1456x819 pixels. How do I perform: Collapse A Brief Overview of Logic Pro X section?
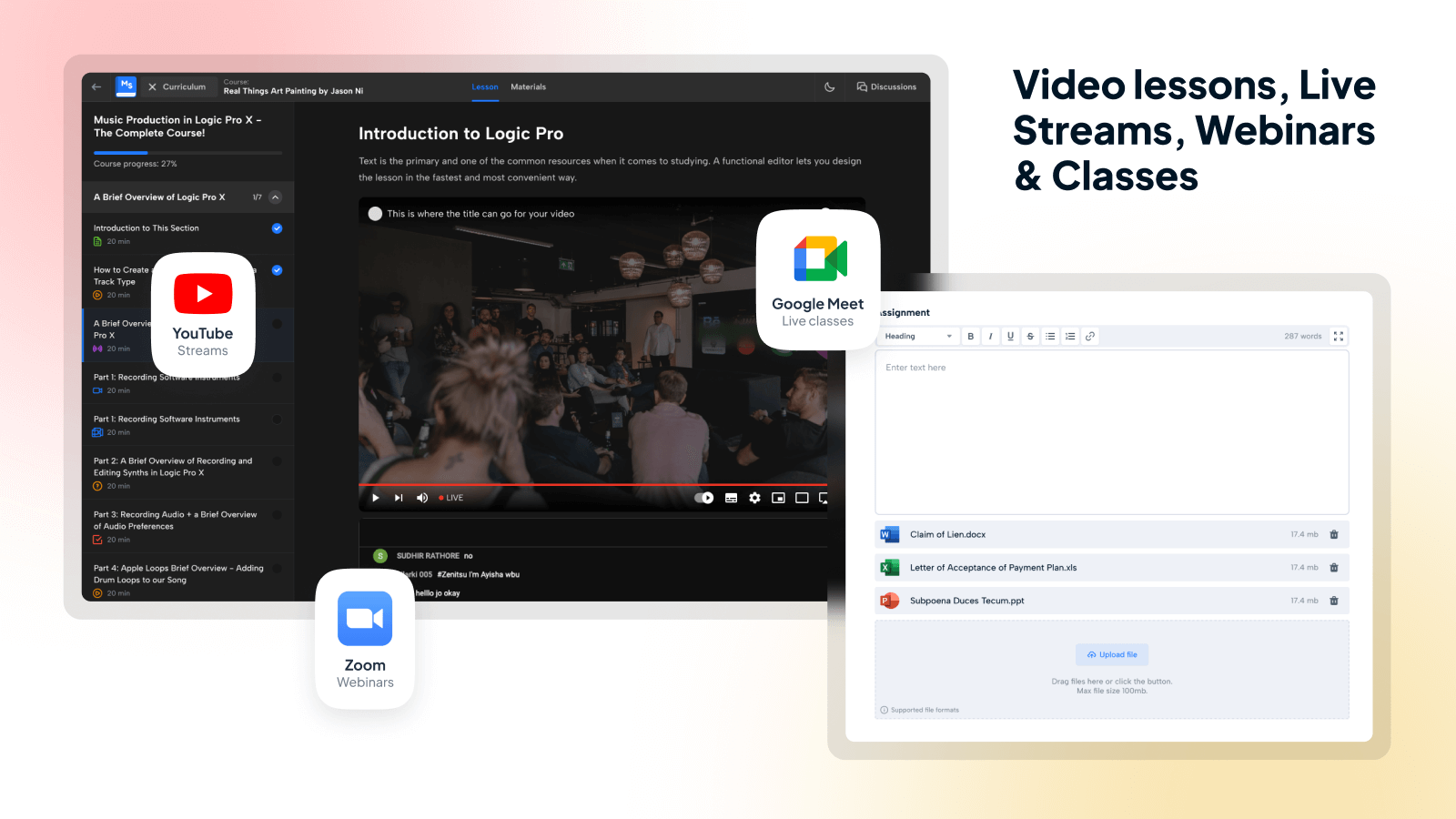coord(276,197)
